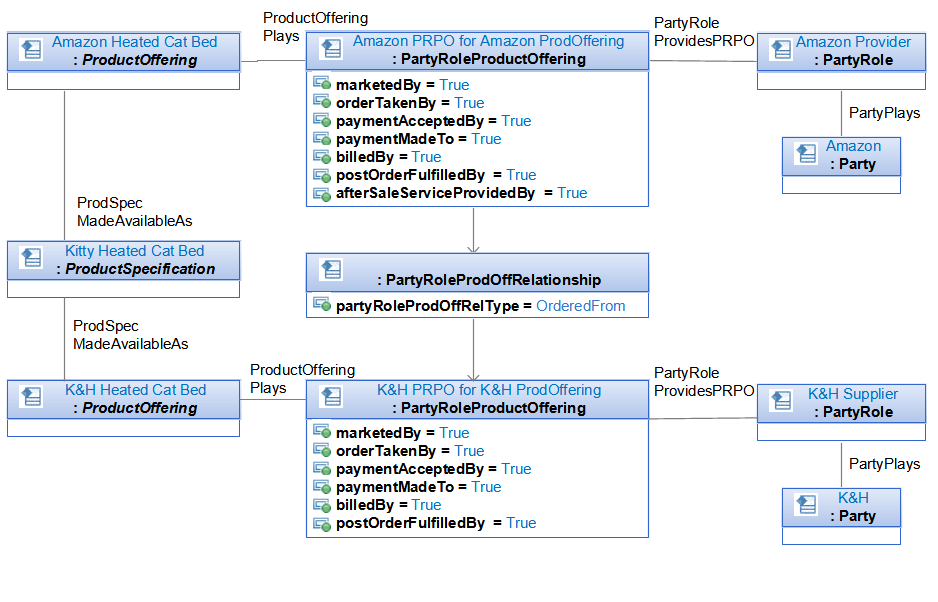
Task: Click the Amazon Party instance icon
Action: (x=806, y=154)
